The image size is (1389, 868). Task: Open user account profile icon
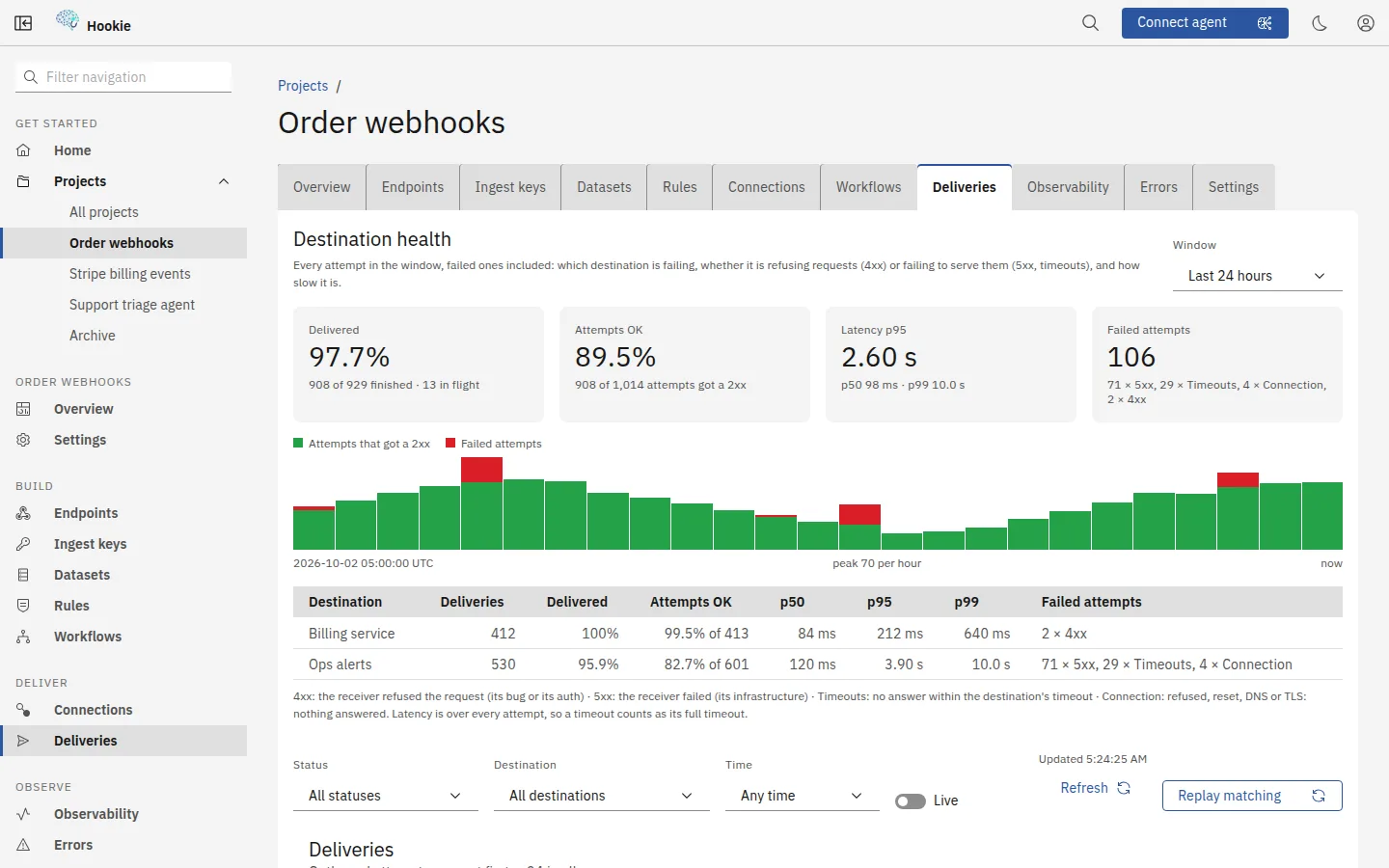pos(1366,23)
